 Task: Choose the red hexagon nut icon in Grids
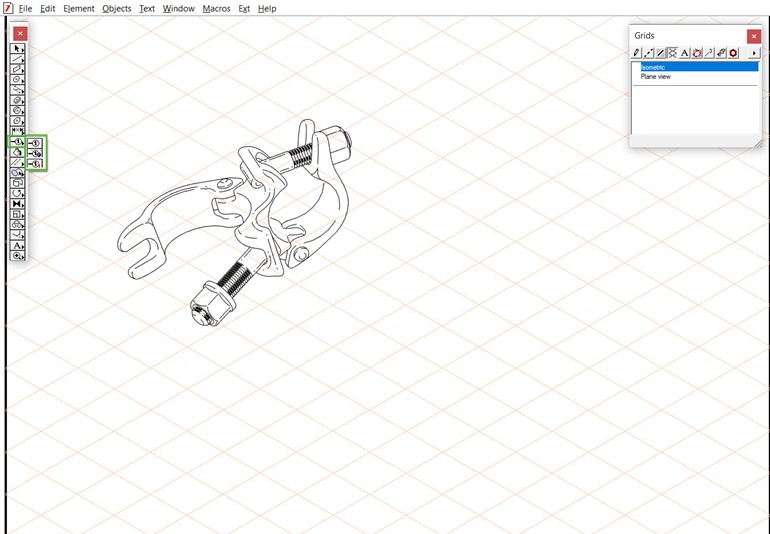pyautogui.click(x=733, y=53)
